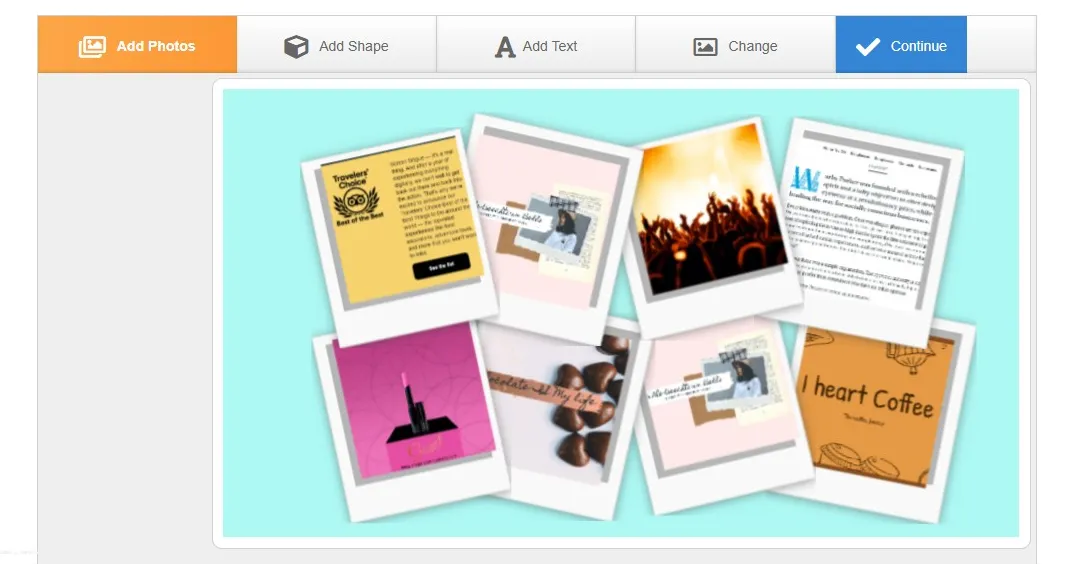
Task: Click the Continue checkmark icon
Action: (868, 47)
